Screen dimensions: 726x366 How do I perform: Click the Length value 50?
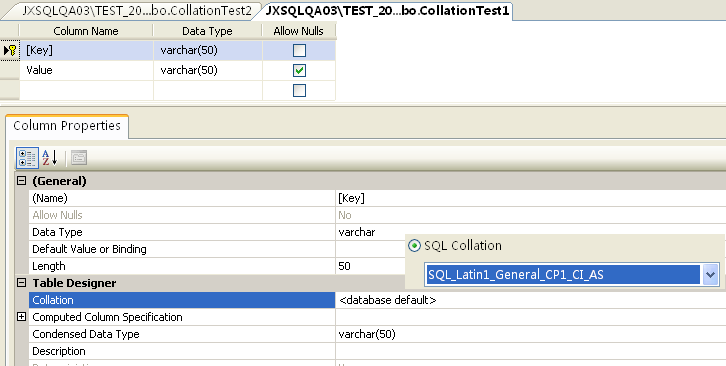344,266
